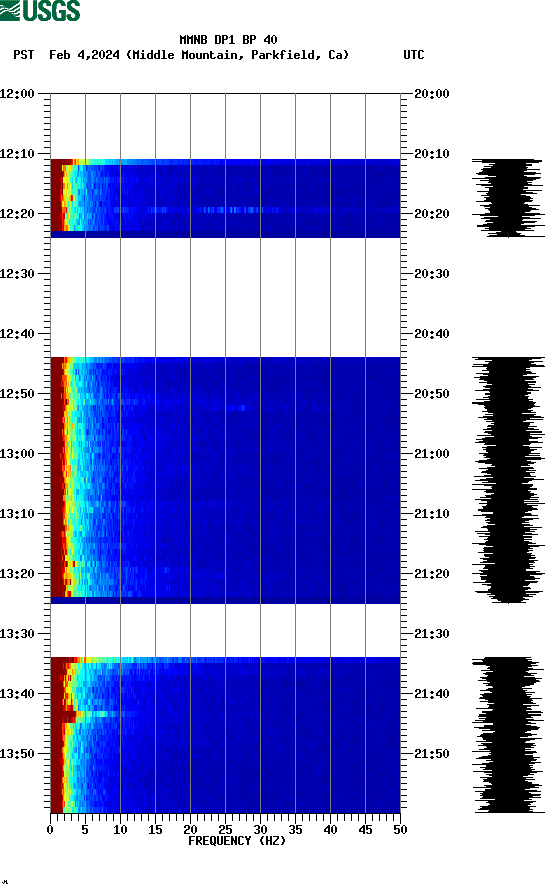Viewport: 552px width, 893px height.
Task: Click the 13:50 PST time label
Action: [x=17, y=753]
